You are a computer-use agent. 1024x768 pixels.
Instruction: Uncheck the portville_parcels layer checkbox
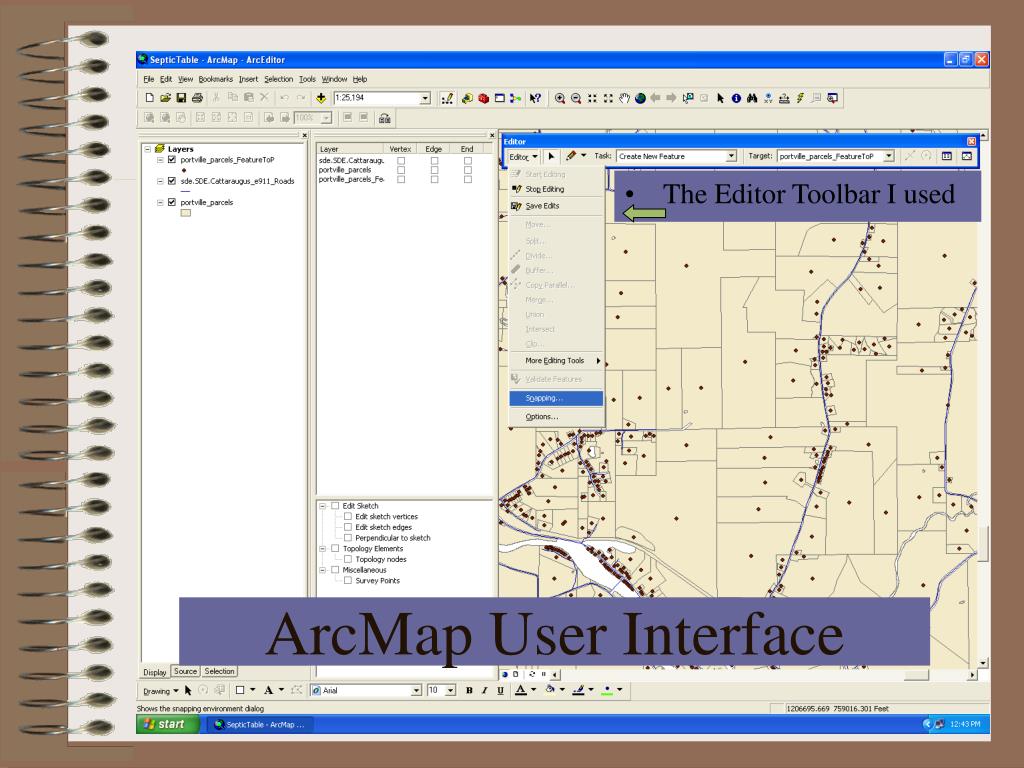point(172,202)
